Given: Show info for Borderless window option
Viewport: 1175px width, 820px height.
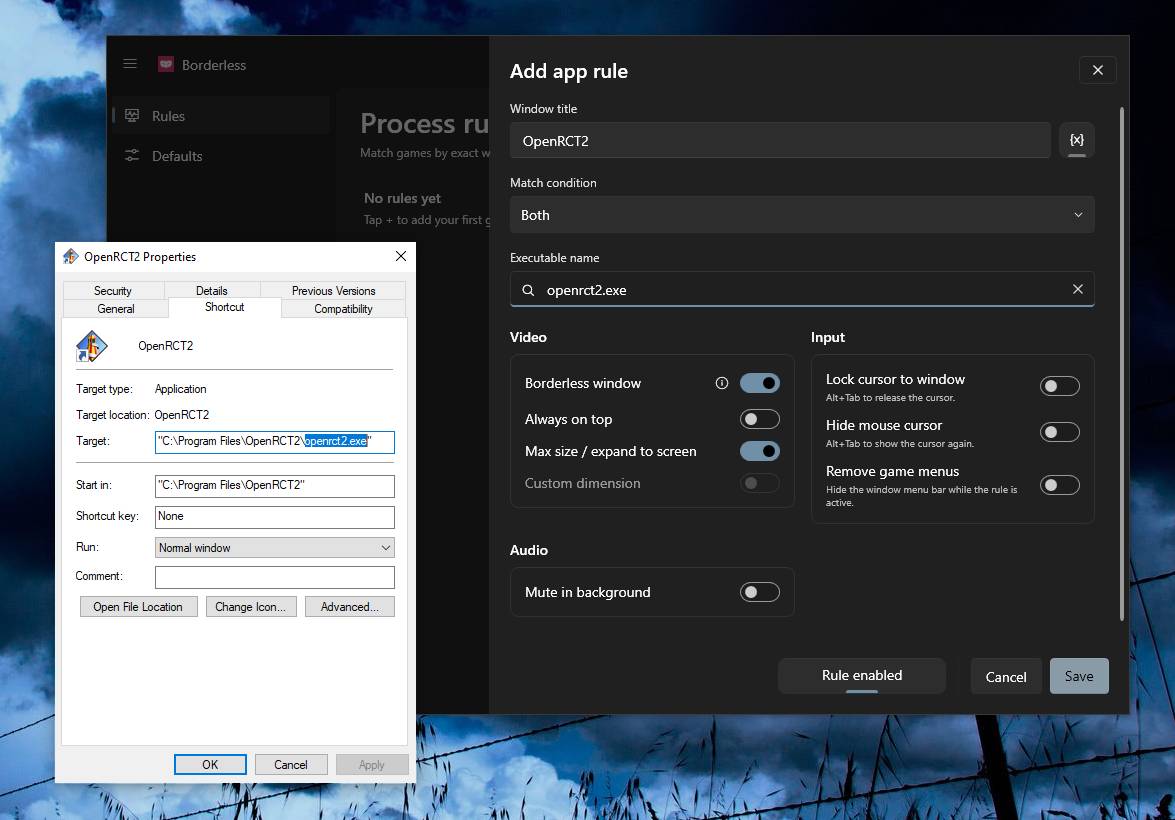Looking at the screenshot, I should (722, 383).
